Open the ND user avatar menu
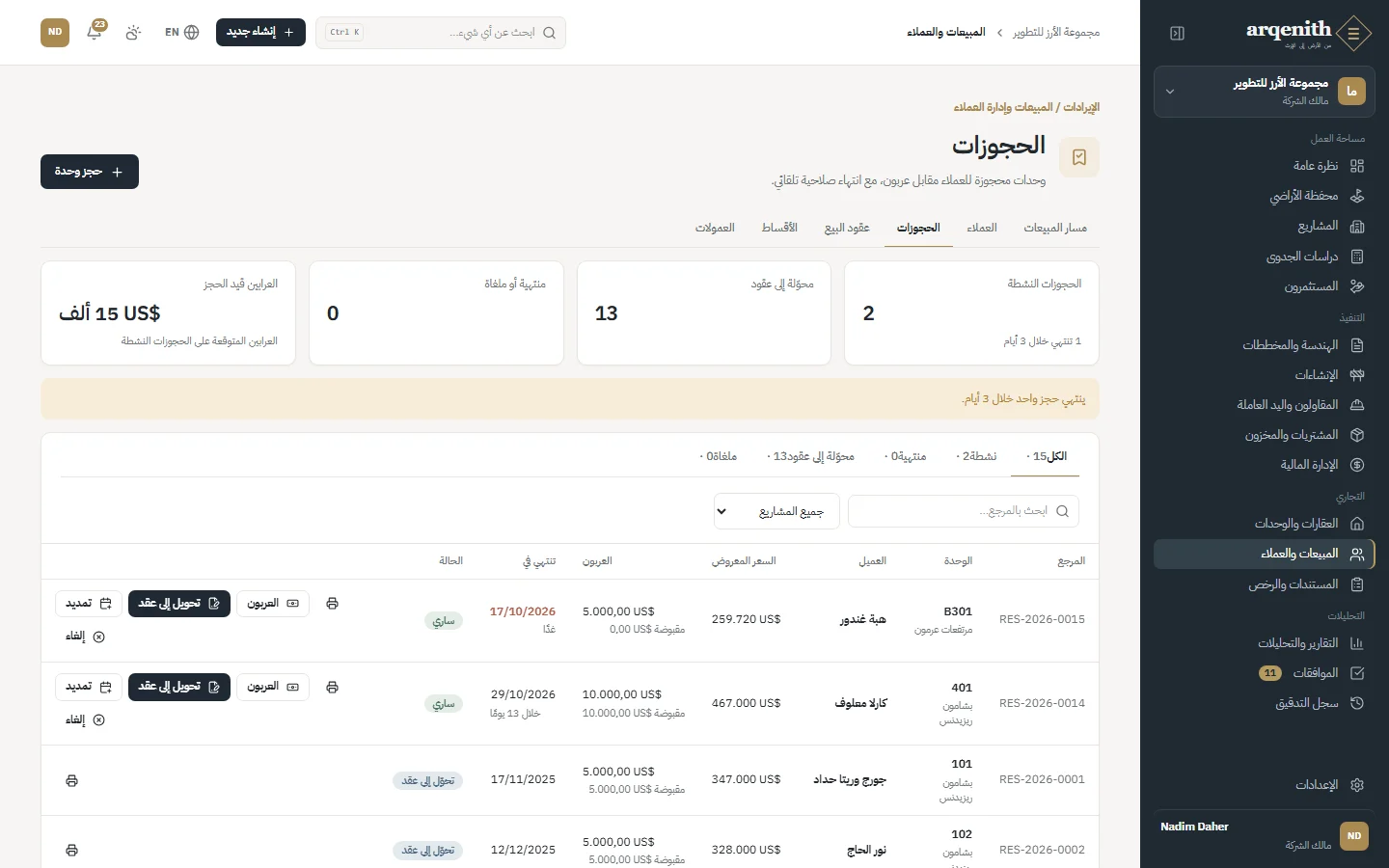 pyautogui.click(x=55, y=32)
